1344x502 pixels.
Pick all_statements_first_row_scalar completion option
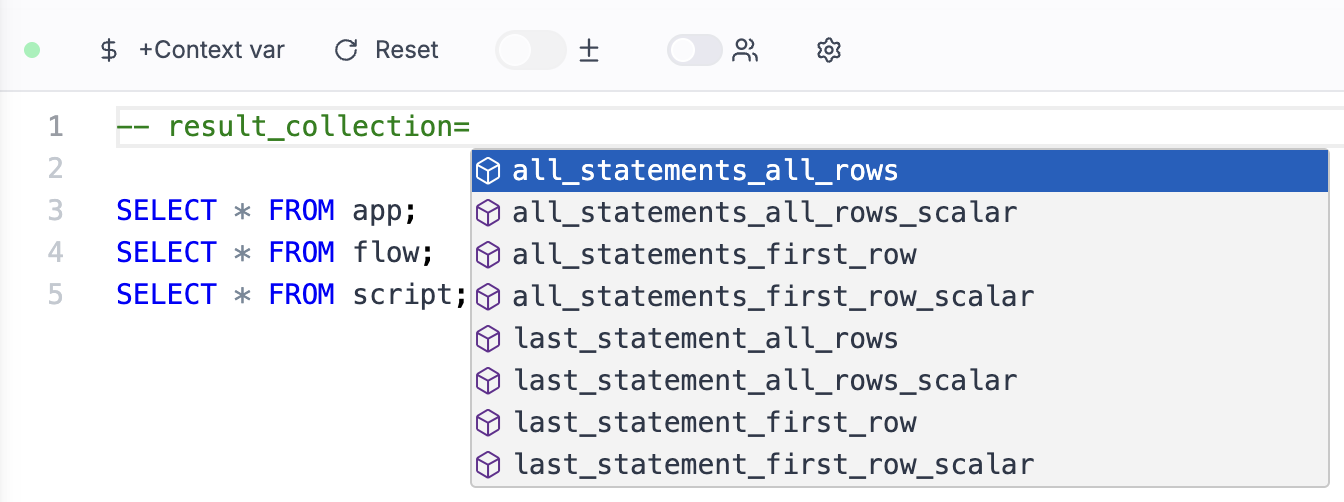click(772, 297)
